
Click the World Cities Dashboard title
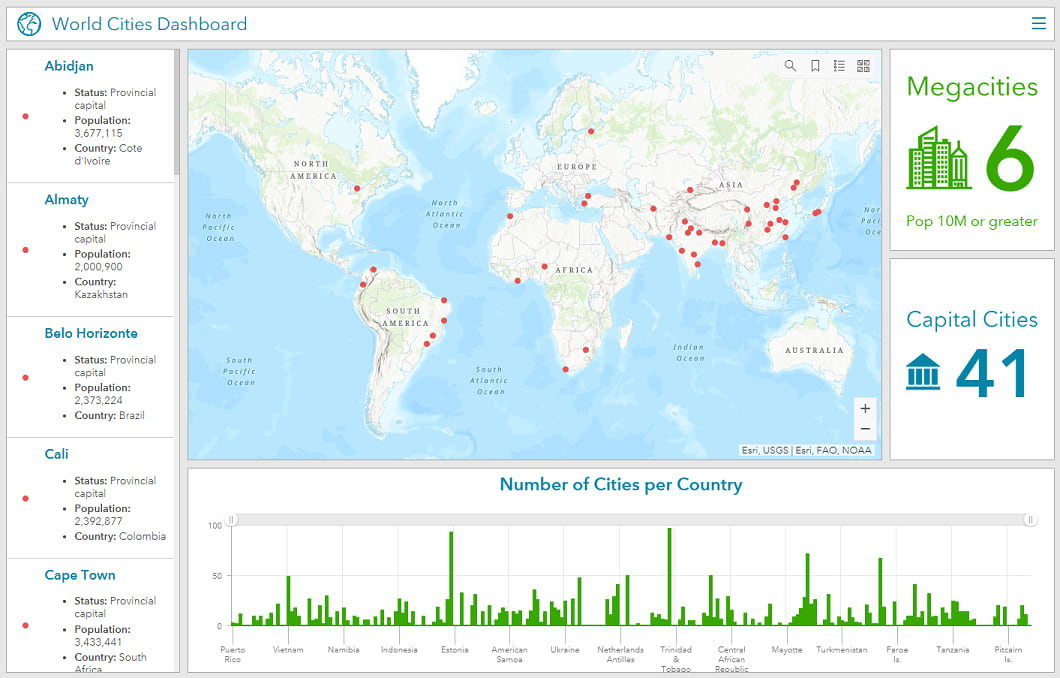coord(149,24)
